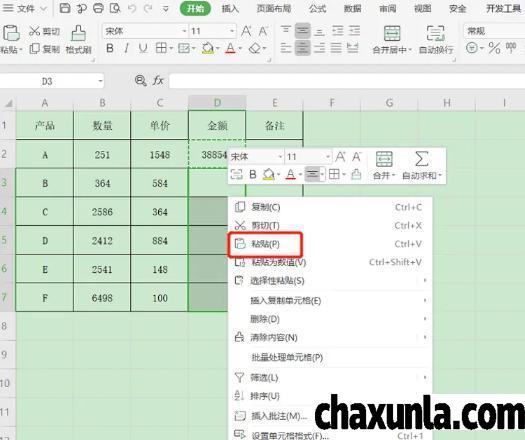The width and height of the screenshot is (525, 440).
Task: Click the Cut (剪切) scissors icon in ribbon
Action: coord(34,31)
